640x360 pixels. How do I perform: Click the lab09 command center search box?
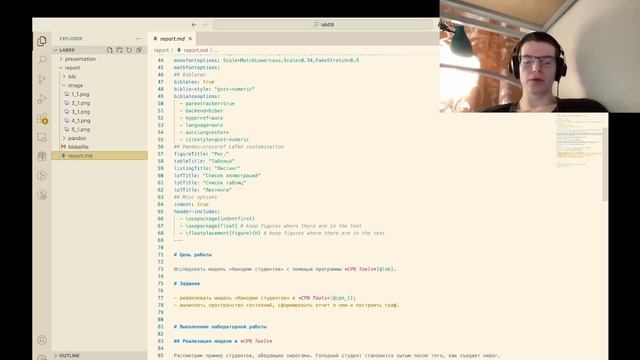[x=323, y=24]
